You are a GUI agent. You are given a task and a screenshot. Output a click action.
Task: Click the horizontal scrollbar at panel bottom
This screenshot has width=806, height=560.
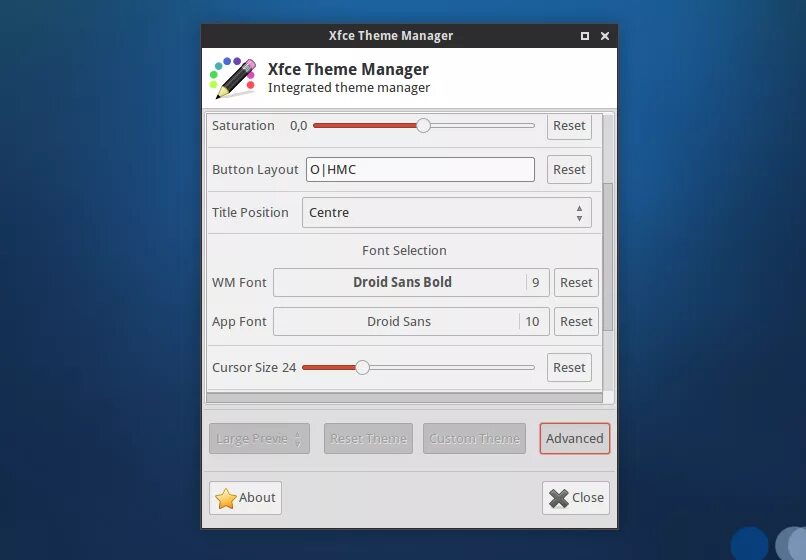pos(404,398)
